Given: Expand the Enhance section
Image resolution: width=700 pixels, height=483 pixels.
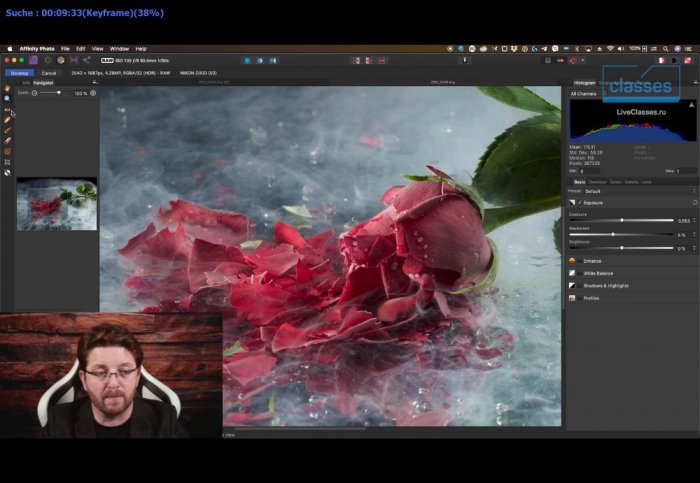Looking at the screenshot, I should tap(590, 260).
